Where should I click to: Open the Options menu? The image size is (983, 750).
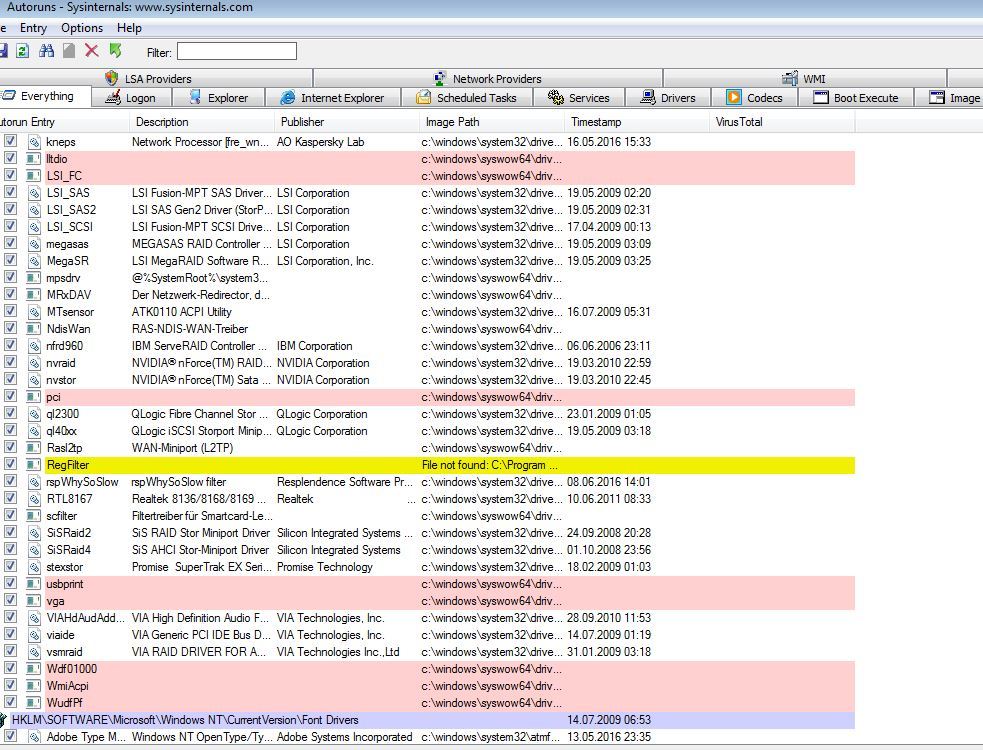[x=82, y=28]
